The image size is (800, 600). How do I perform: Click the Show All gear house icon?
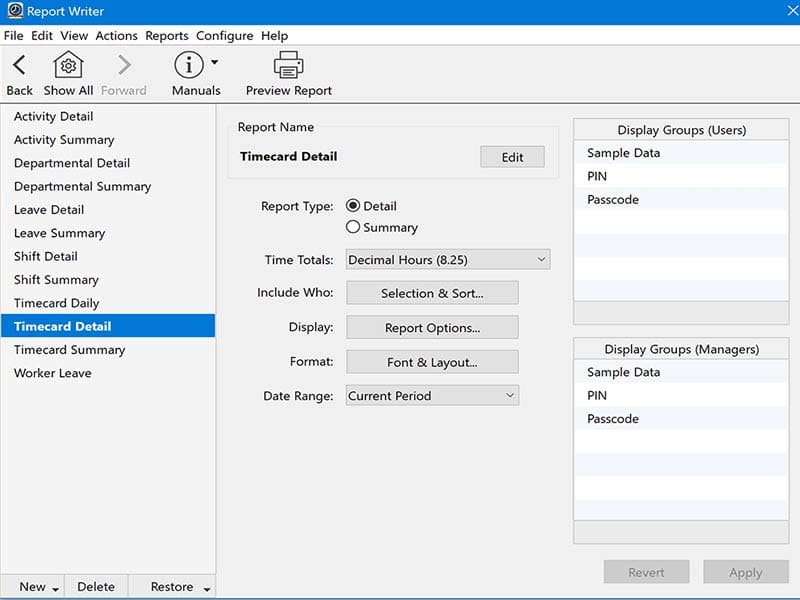coord(68,66)
